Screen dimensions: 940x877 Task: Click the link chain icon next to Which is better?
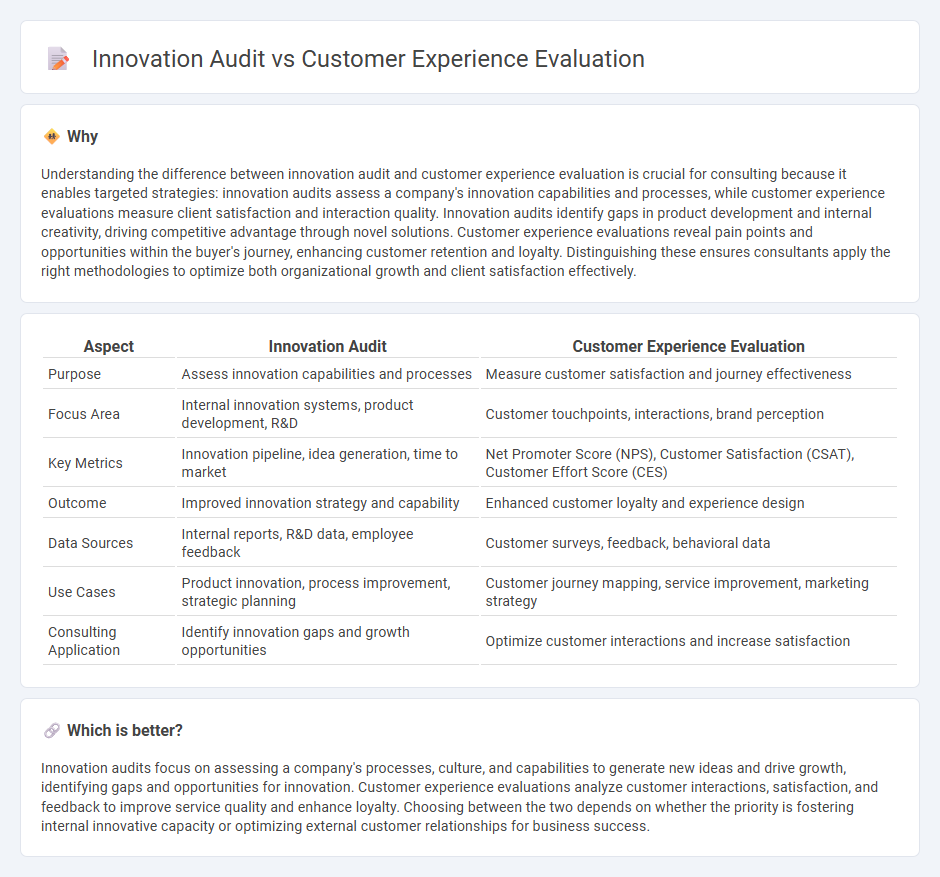[52, 730]
